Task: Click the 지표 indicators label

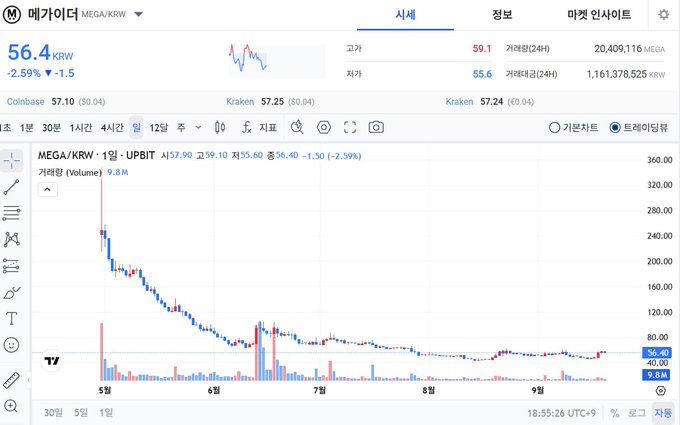Action: tap(268, 128)
